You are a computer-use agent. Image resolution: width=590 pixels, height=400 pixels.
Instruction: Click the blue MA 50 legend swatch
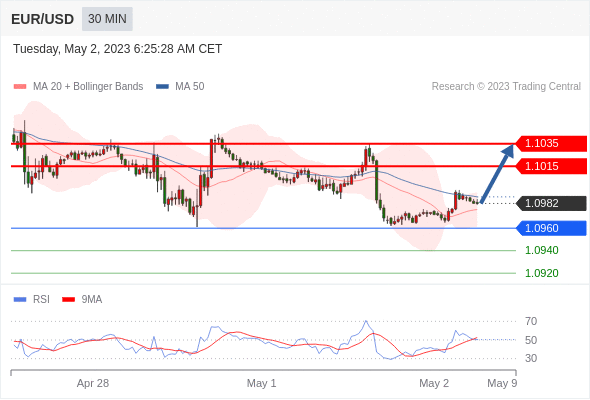click(x=162, y=87)
